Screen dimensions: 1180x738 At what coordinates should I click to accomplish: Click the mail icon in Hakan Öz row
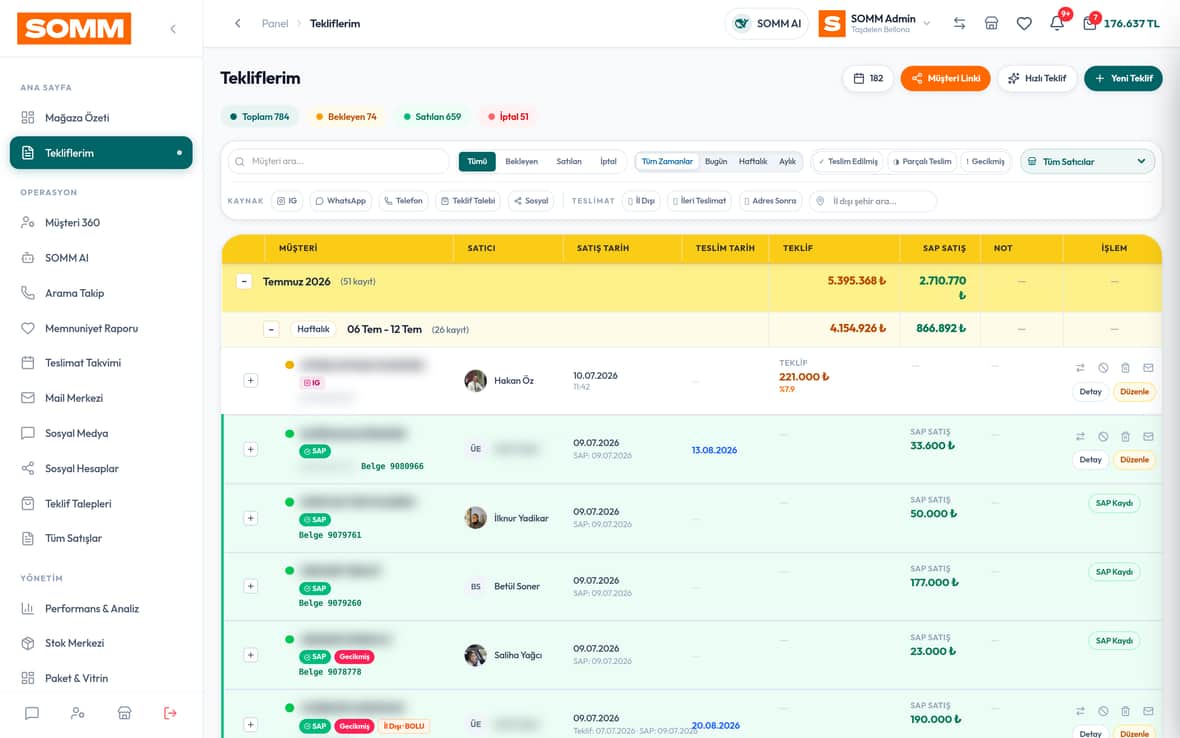1148,368
